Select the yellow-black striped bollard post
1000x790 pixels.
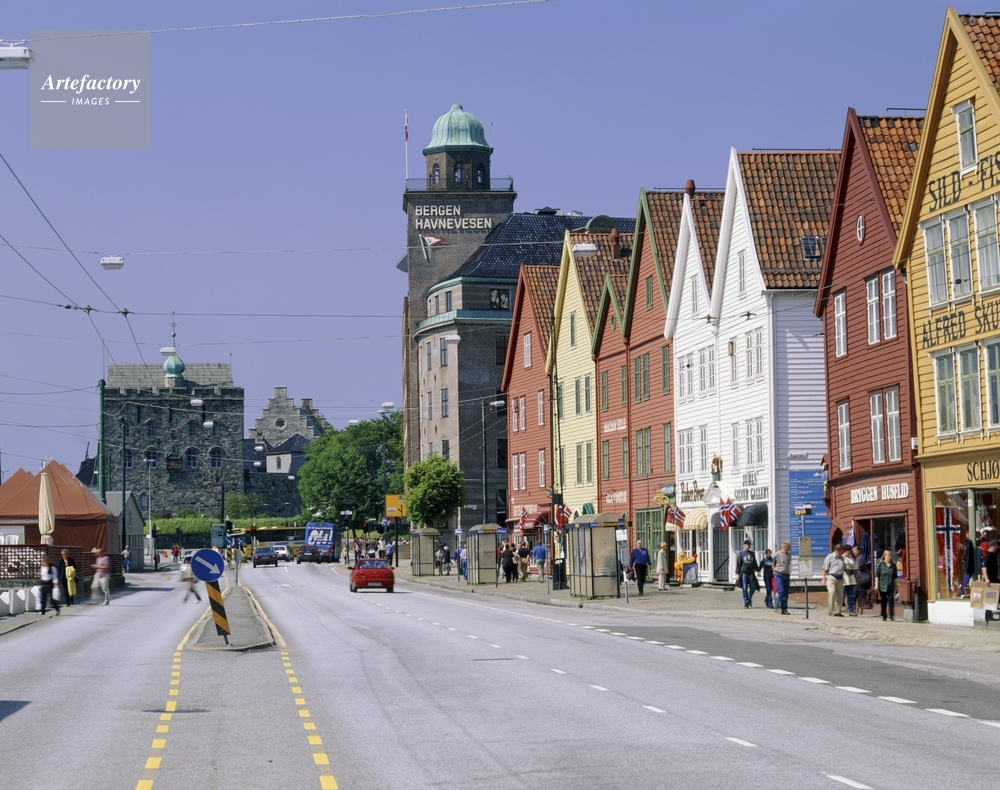click(x=217, y=608)
